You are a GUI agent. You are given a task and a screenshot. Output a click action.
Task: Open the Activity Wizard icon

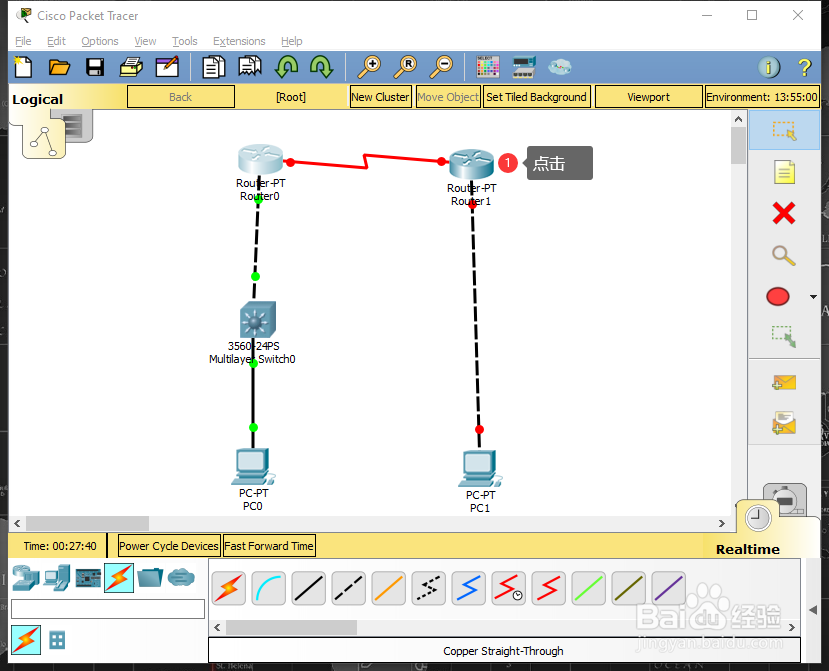[x=167, y=67]
